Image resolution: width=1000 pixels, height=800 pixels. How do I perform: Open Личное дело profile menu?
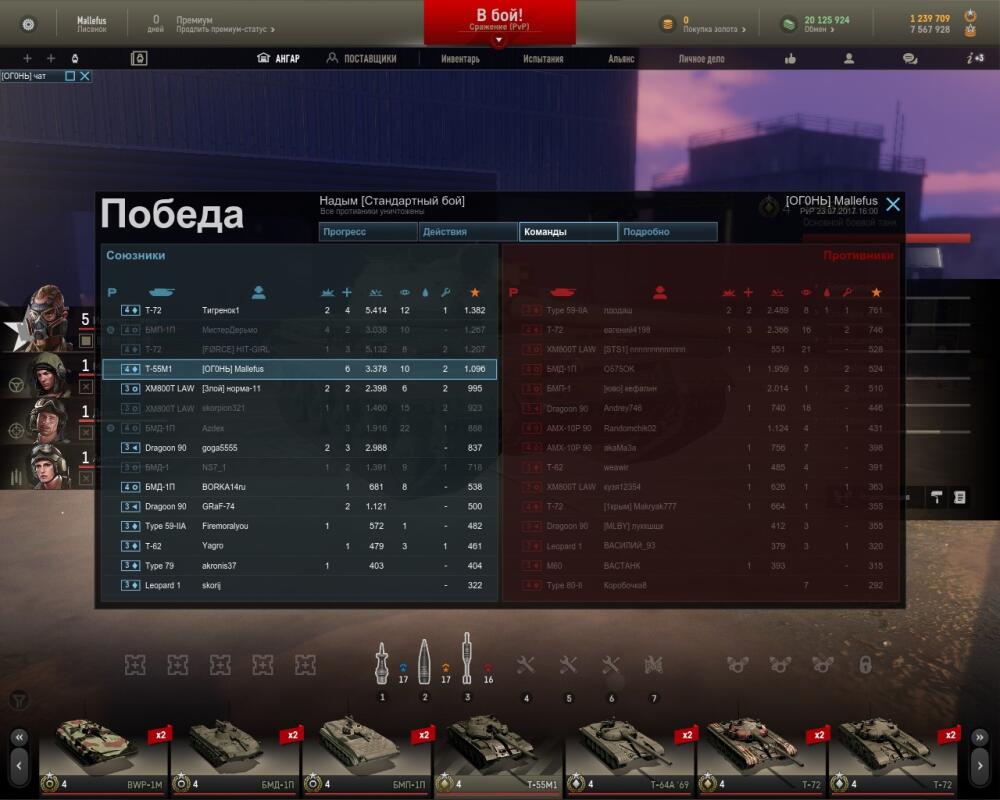tap(702, 59)
